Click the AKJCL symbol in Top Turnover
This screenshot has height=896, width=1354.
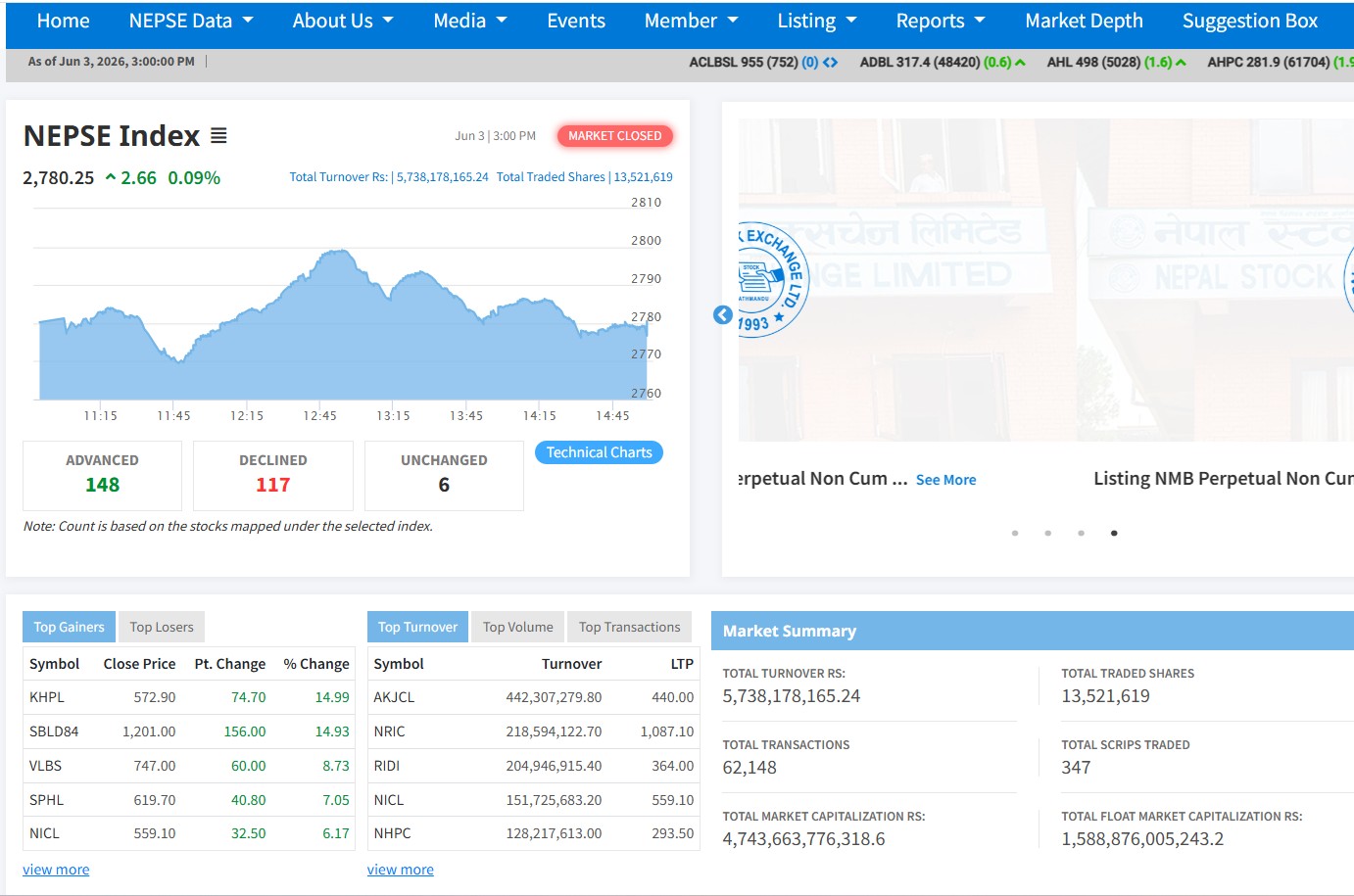pos(394,697)
